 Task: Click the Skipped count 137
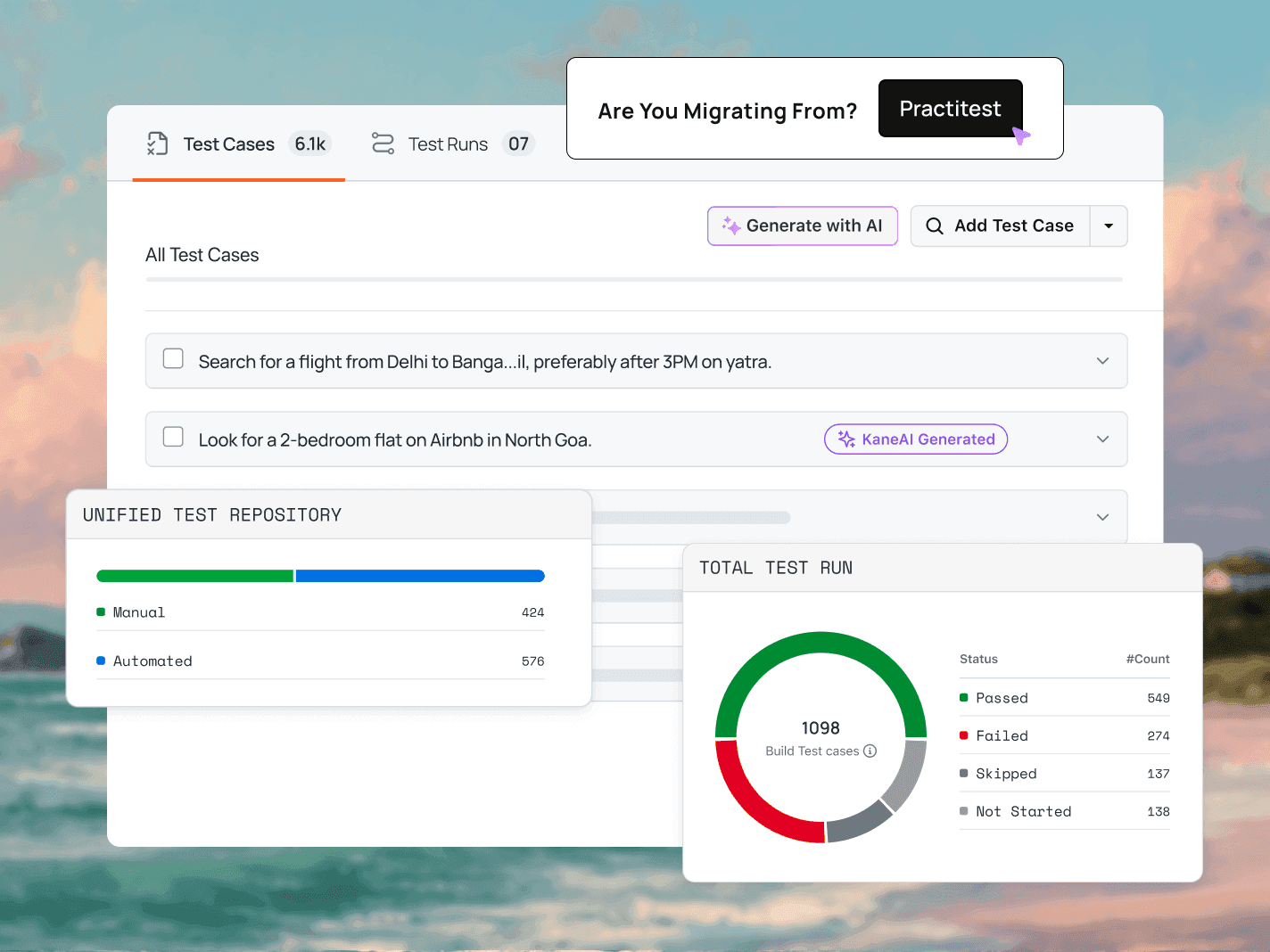[x=1159, y=774]
